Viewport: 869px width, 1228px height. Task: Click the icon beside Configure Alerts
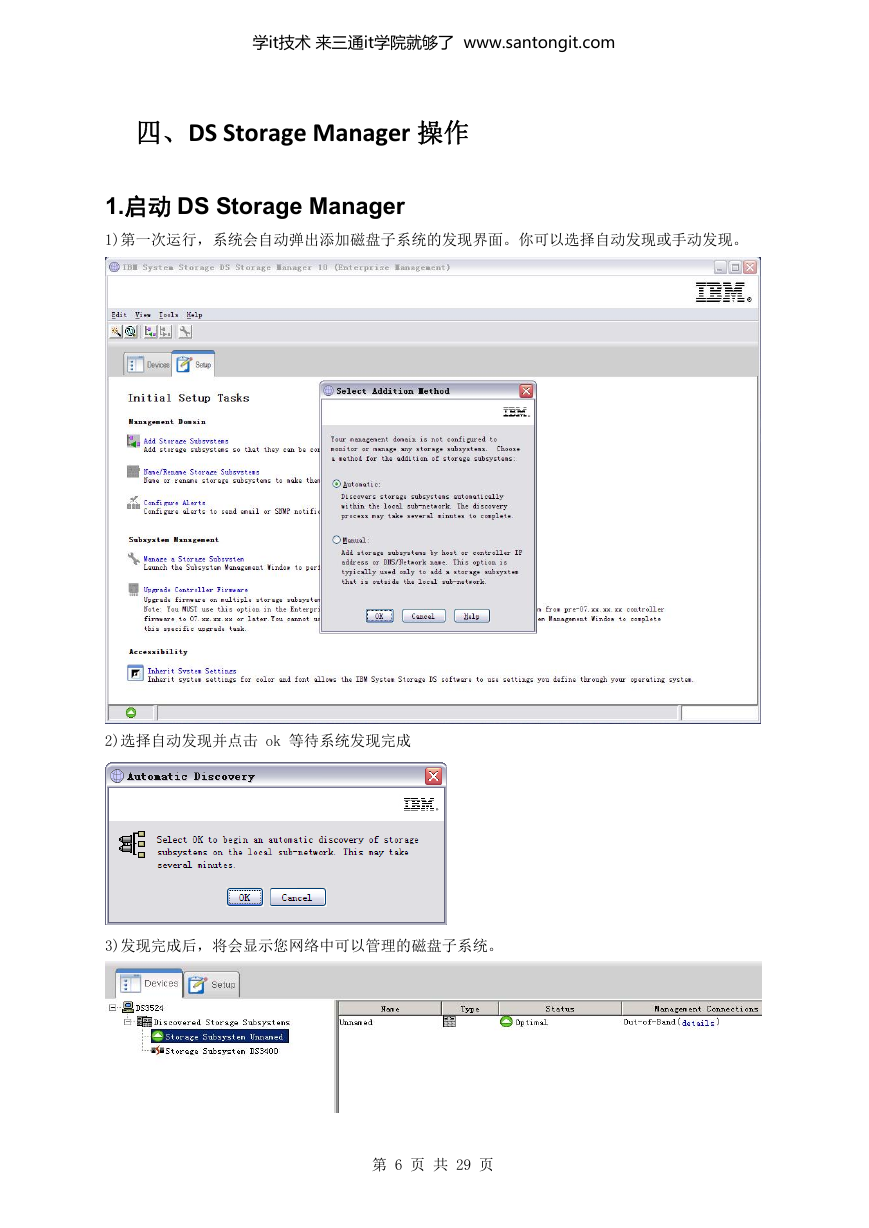133,503
